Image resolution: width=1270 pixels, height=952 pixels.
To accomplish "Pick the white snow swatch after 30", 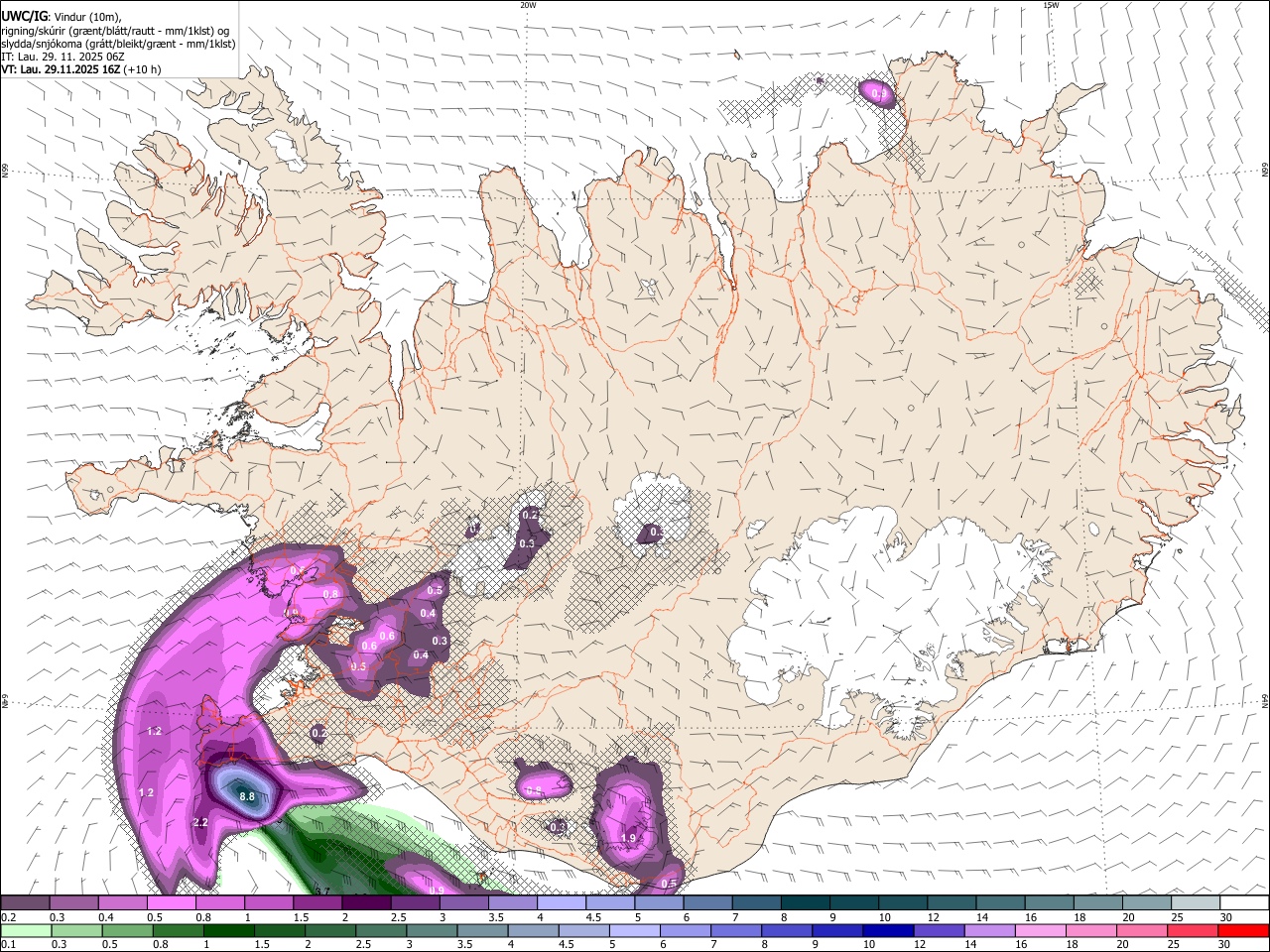I will click(x=1243, y=903).
